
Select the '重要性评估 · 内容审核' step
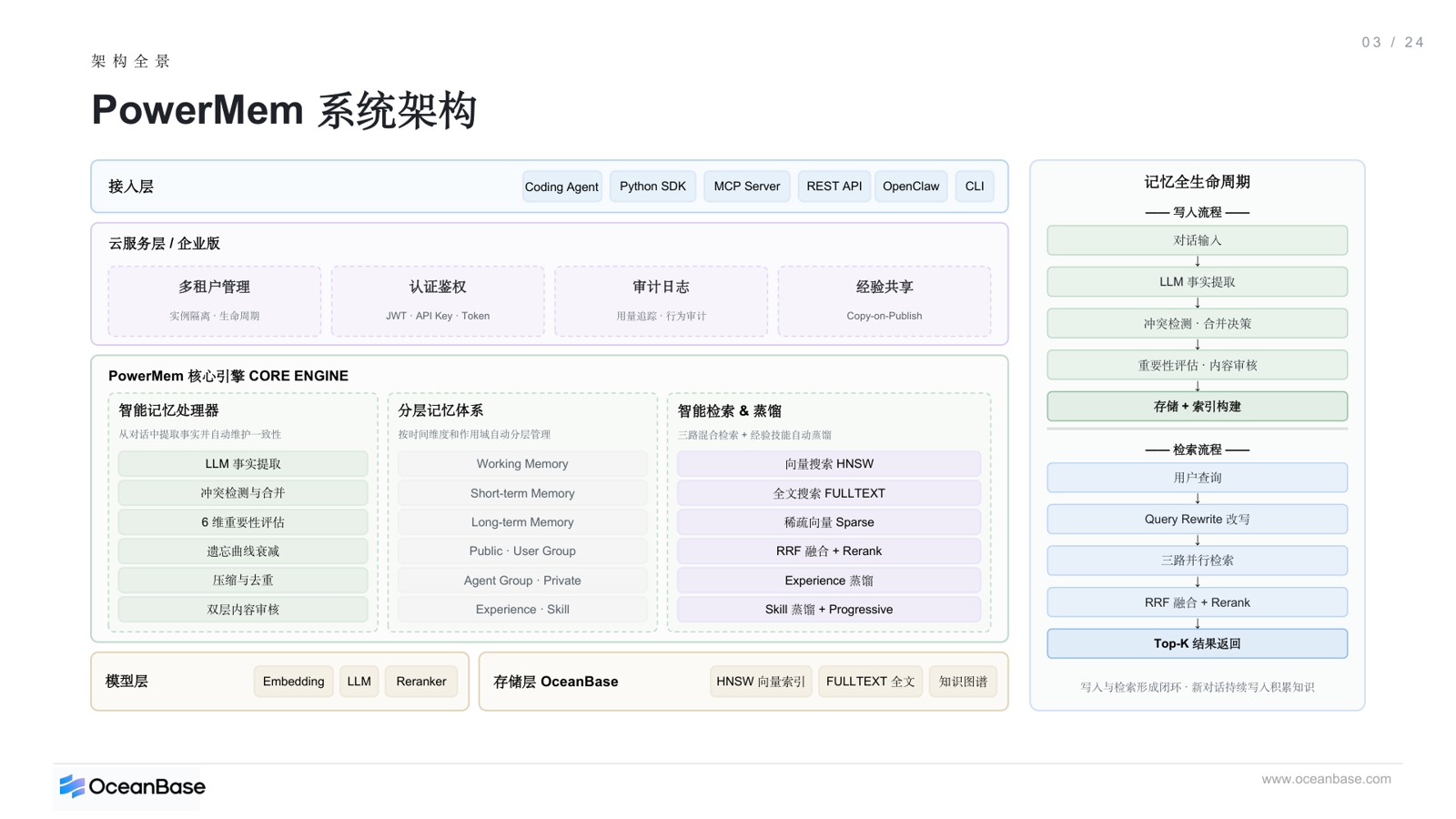(x=1198, y=365)
